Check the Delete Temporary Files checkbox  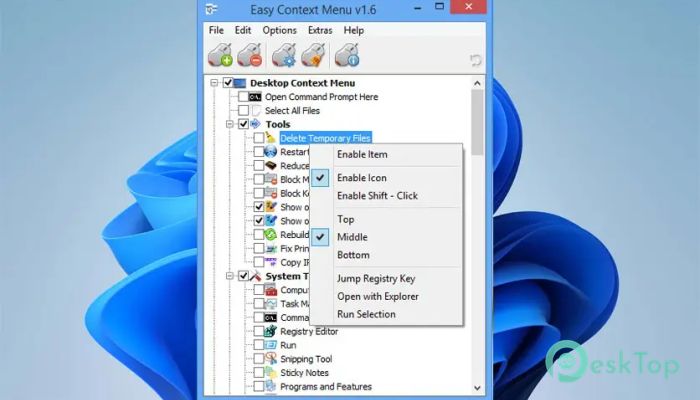[x=258, y=138]
